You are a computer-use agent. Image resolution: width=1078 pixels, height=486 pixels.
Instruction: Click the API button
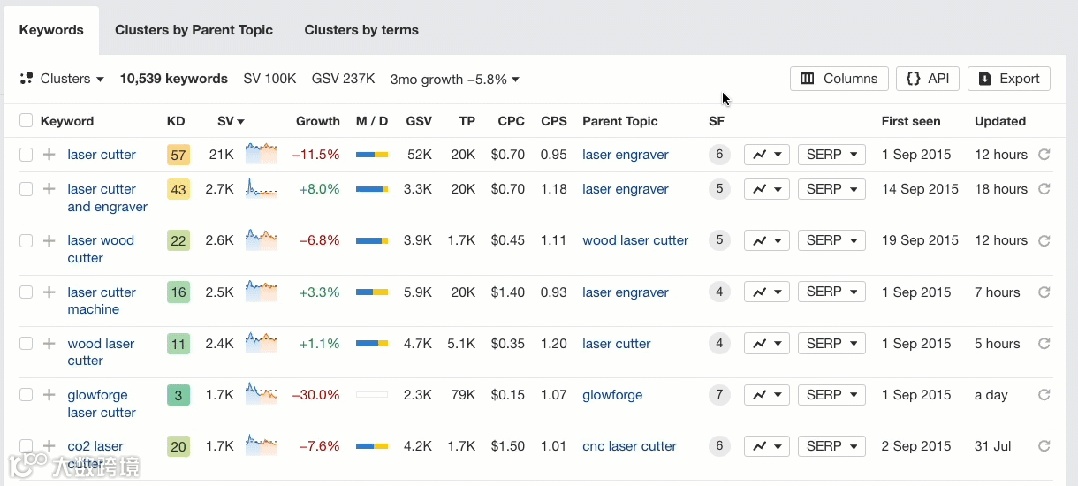(927, 78)
